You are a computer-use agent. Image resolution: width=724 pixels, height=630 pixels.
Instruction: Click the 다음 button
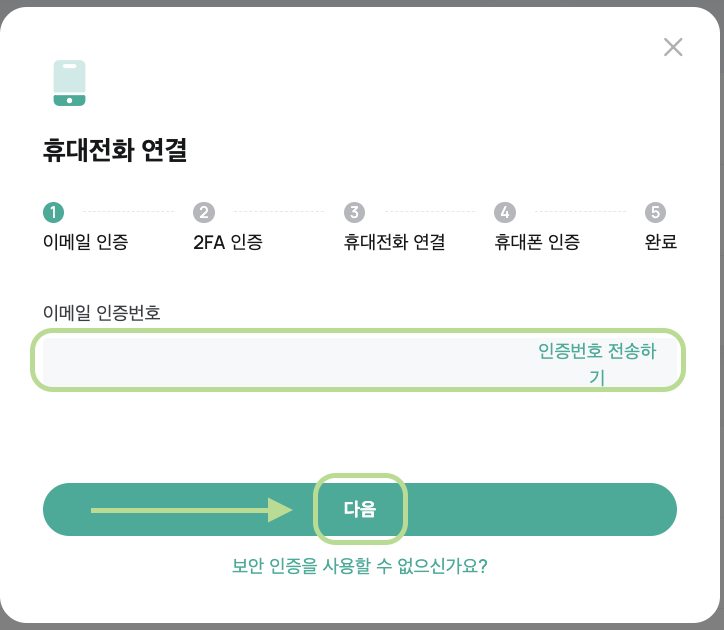click(360, 509)
